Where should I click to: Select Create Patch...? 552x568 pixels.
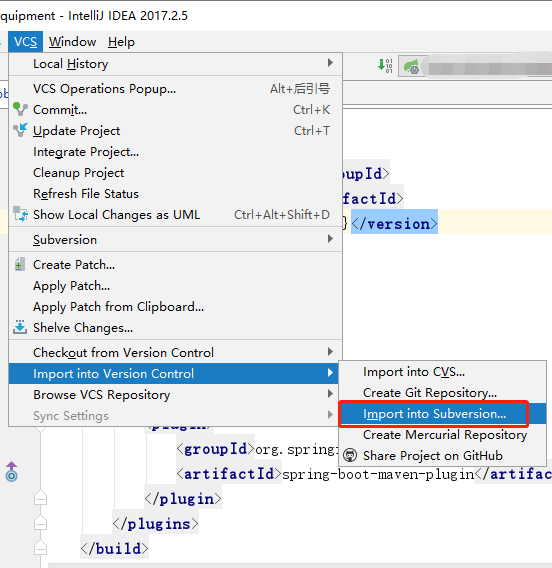176,265
